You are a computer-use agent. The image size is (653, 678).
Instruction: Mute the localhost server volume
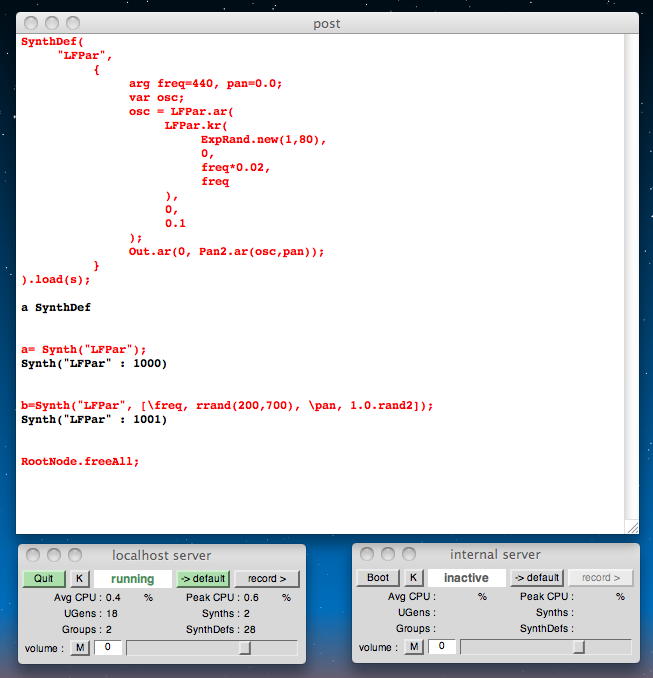click(x=80, y=647)
